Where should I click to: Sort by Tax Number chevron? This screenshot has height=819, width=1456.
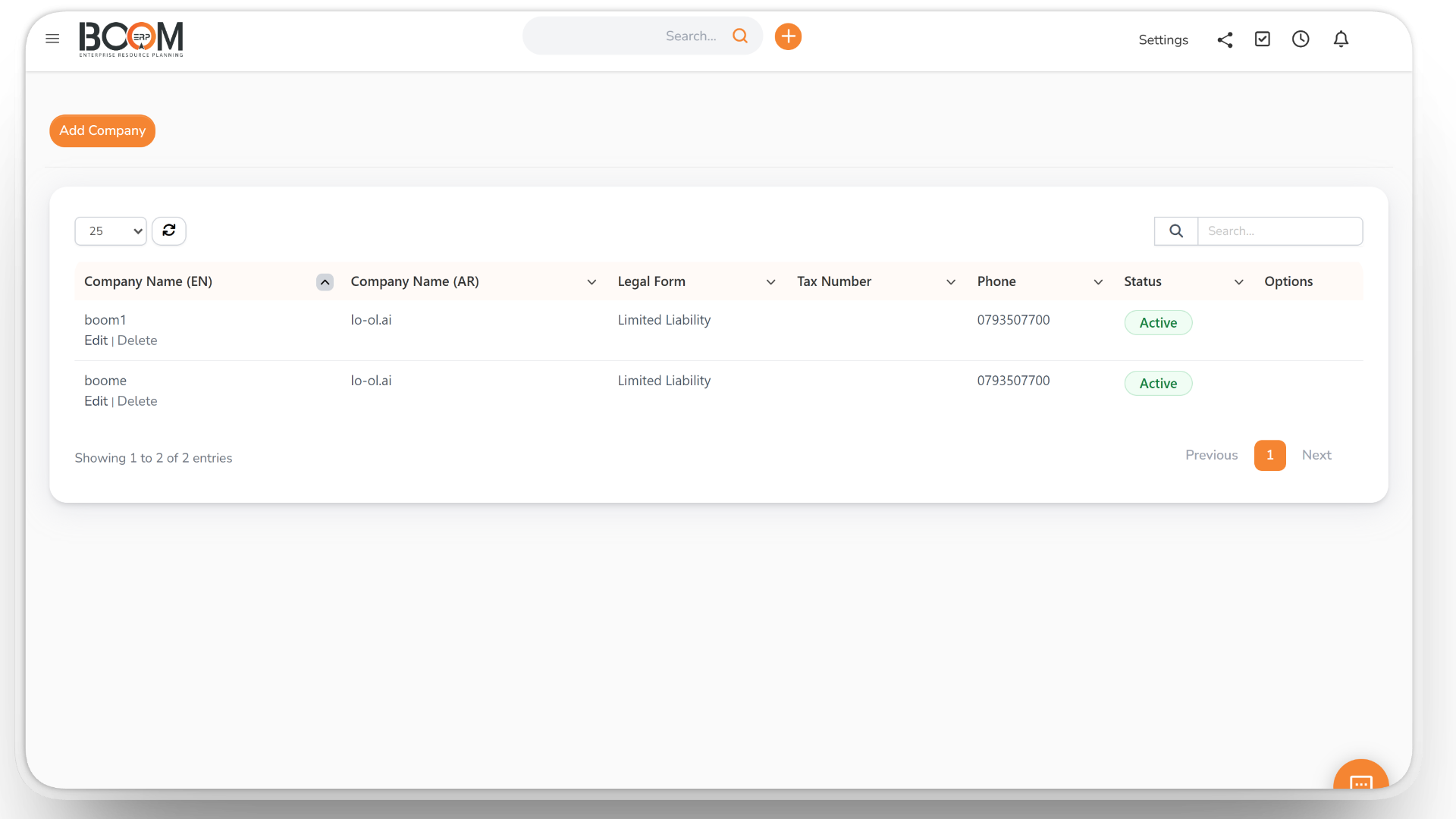click(951, 282)
